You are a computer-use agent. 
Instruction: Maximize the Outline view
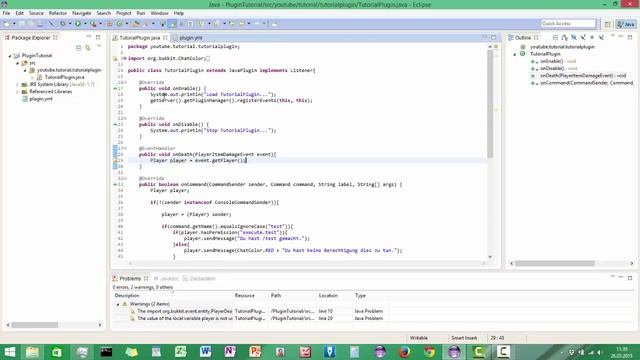pos(630,37)
